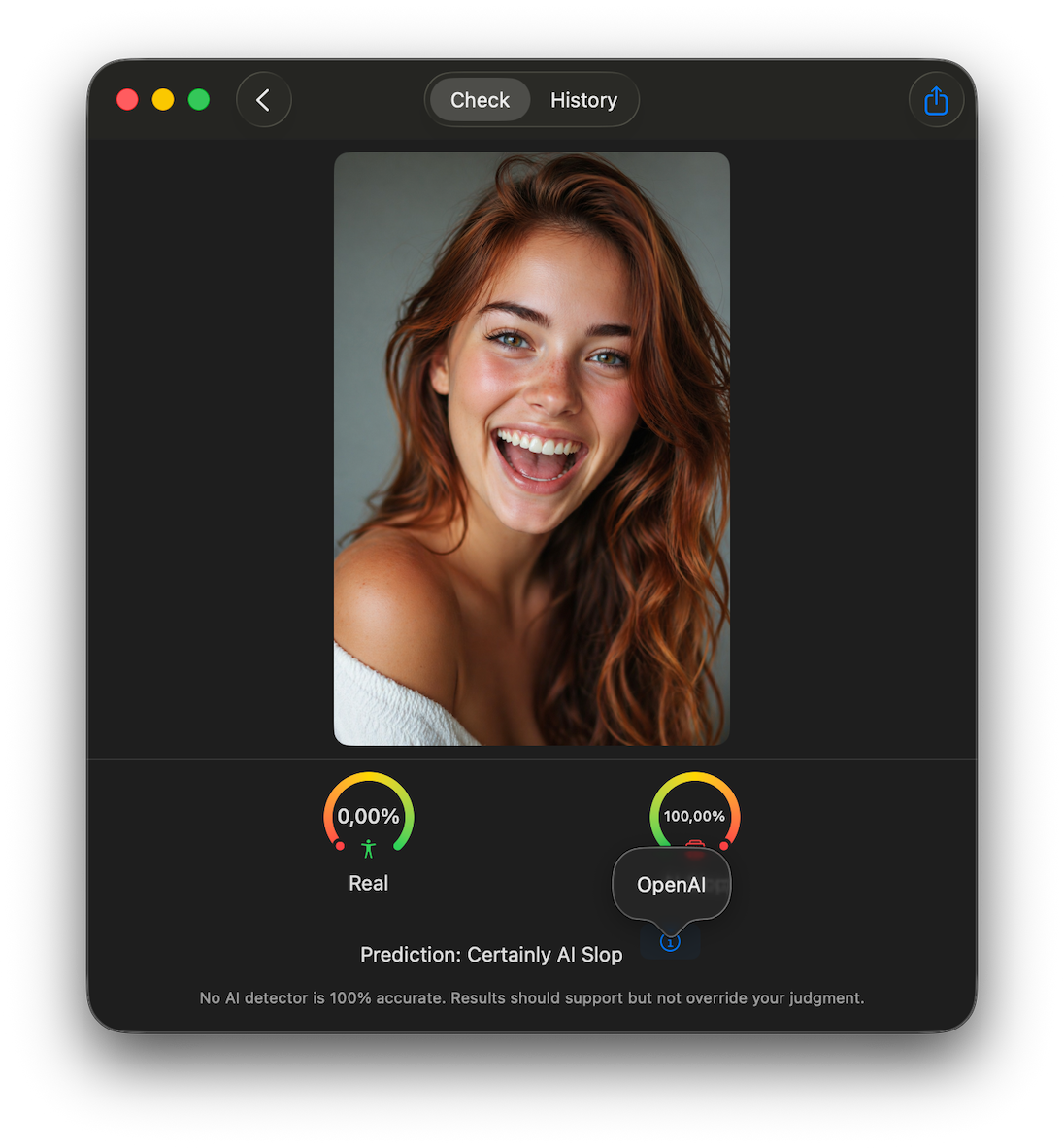
Task: Click the green person icon under Real gauge
Action: pos(369,849)
